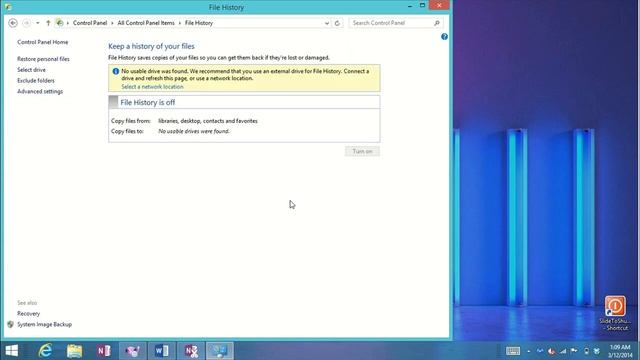Open the blue help question icon
This screenshot has width=640, height=360.
tap(444, 37)
